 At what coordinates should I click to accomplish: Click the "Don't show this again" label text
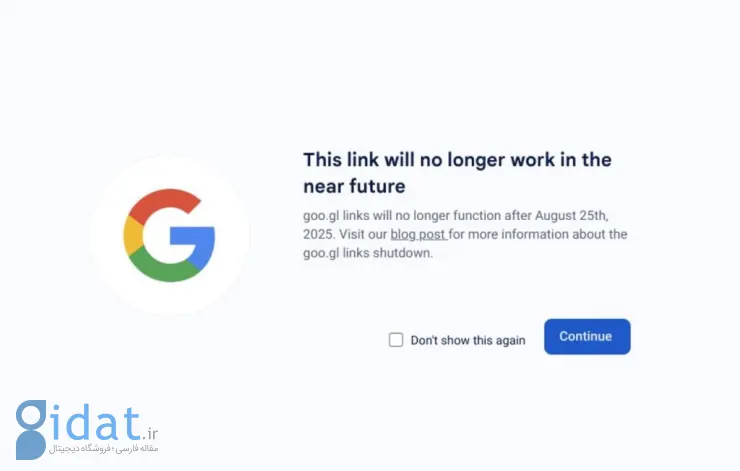[x=468, y=340]
